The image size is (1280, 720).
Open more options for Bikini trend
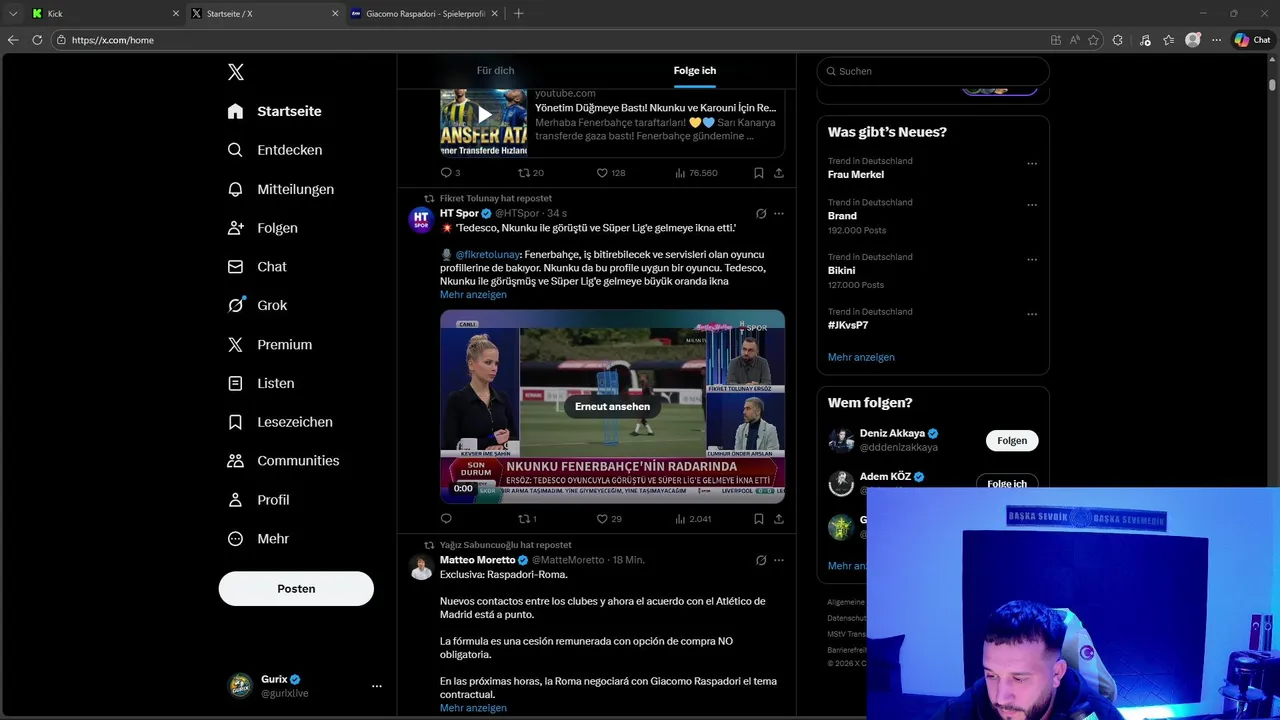click(x=1032, y=260)
